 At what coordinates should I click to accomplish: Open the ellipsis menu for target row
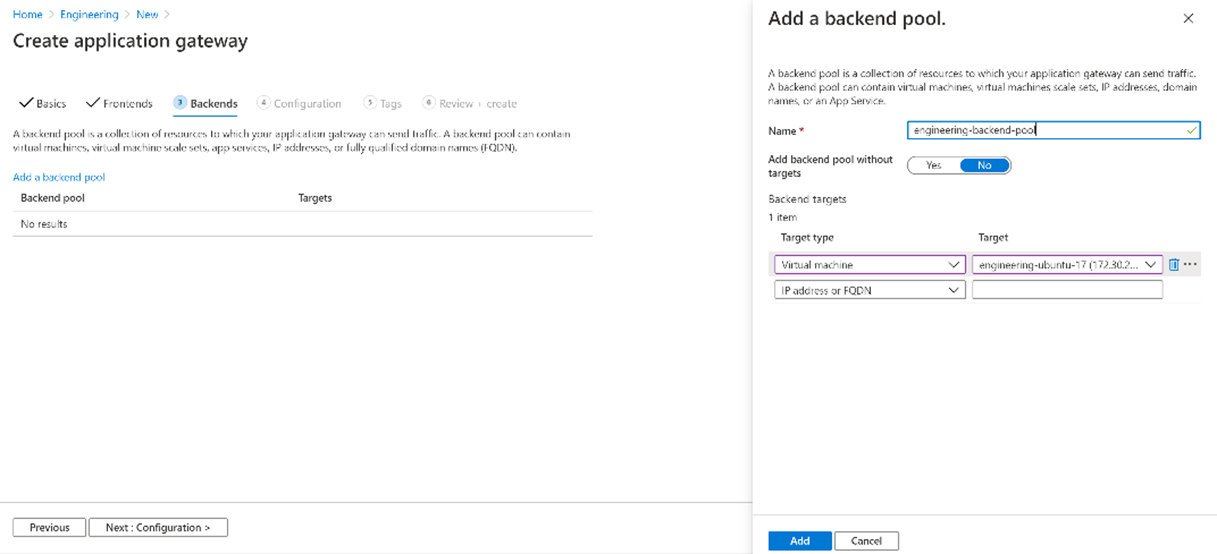(x=1190, y=265)
